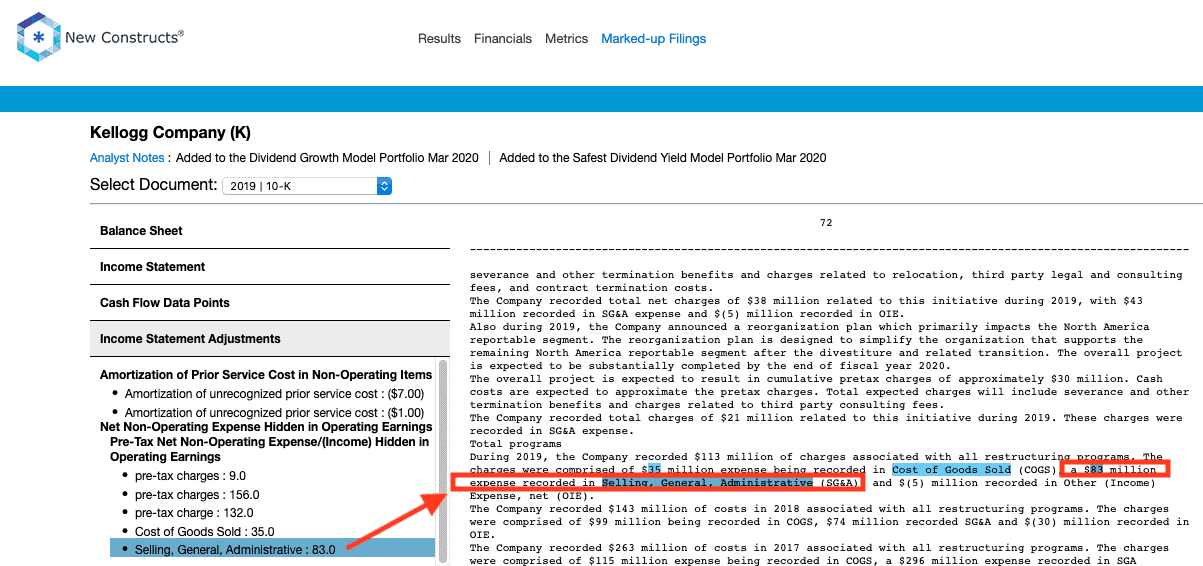Open the Metrics menu item

(566, 39)
